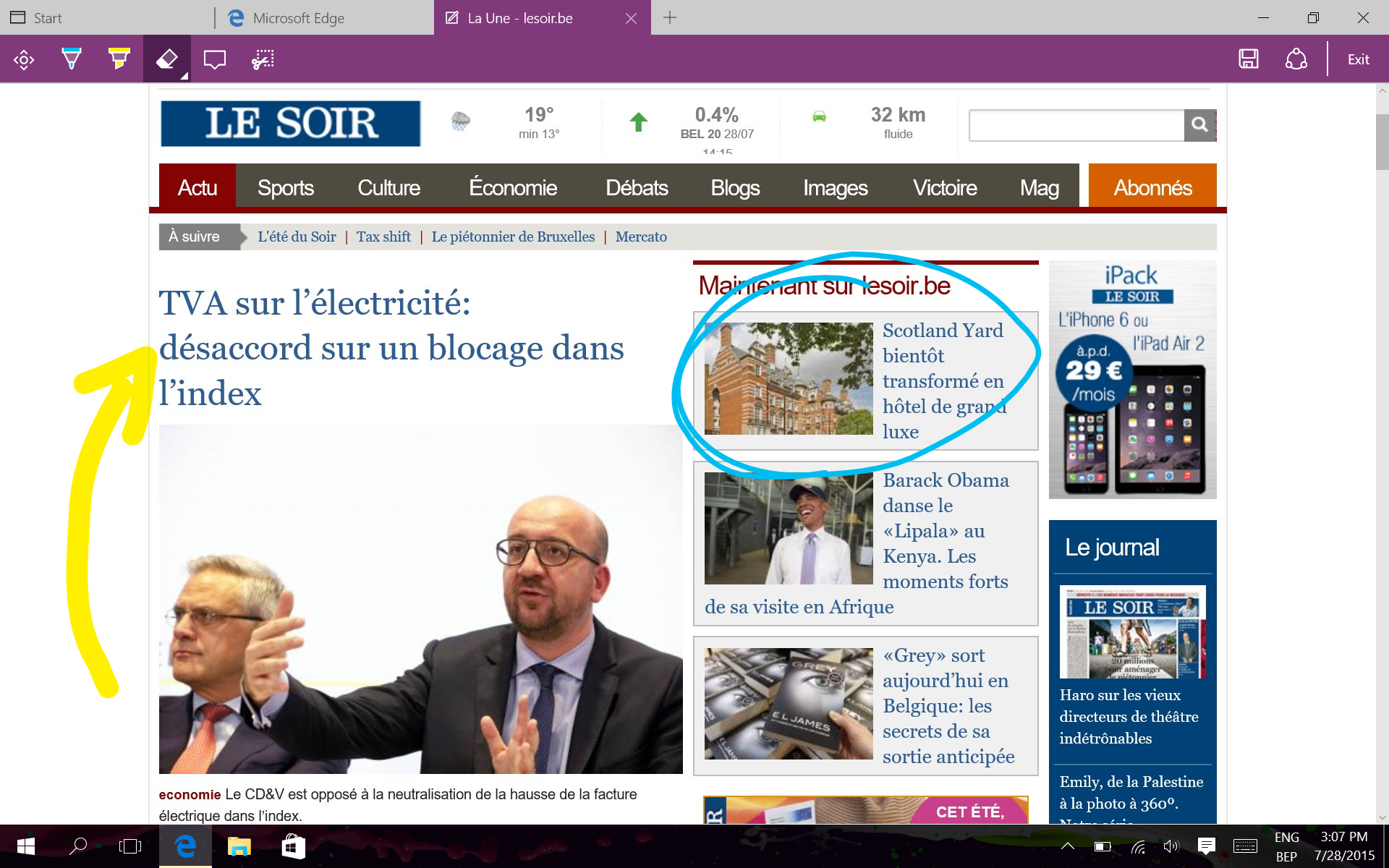This screenshot has height=868, width=1389.
Task: Click the iPack Le Soir advertisement
Action: [x=1132, y=380]
